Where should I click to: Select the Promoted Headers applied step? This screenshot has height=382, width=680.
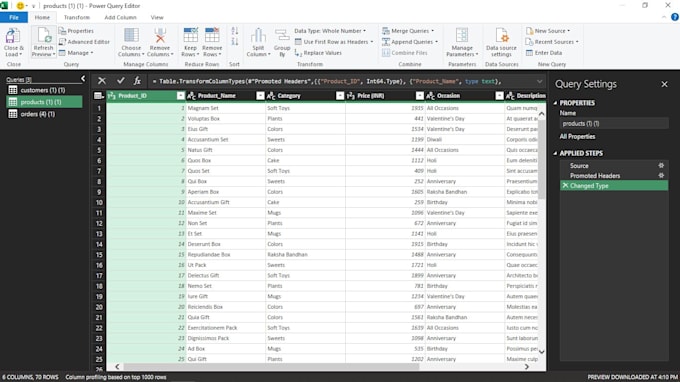pyautogui.click(x=614, y=176)
